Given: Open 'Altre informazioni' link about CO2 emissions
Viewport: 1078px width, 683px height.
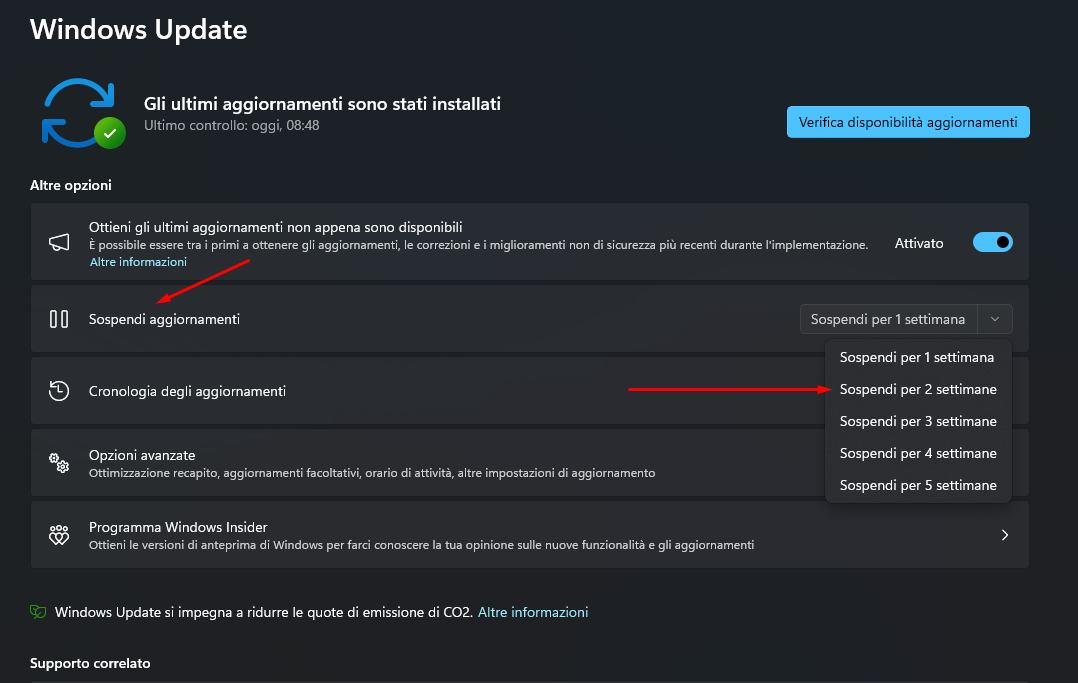Looking at the screenshot, I should click(532, 612).
